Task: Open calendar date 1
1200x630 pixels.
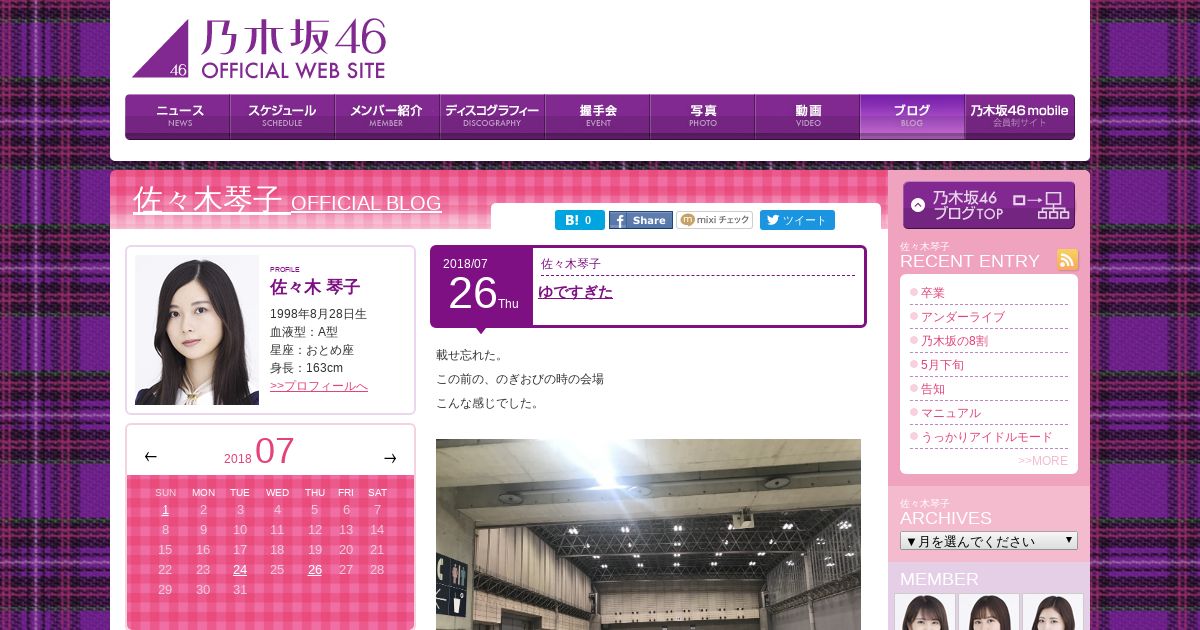Action: point(165,510)
